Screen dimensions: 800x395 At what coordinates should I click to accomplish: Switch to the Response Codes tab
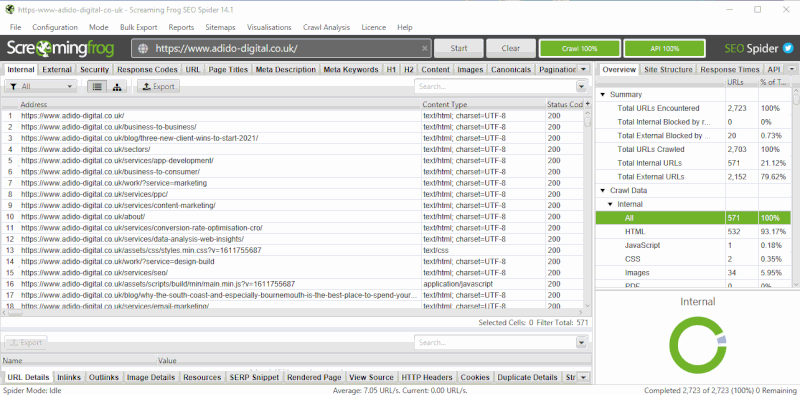[147, 69]
